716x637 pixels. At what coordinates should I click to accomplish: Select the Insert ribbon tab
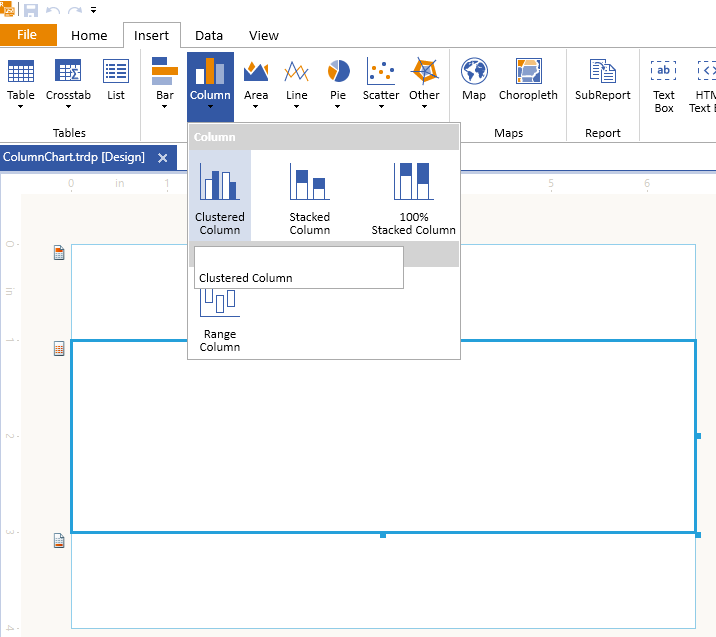click(152, 36)
